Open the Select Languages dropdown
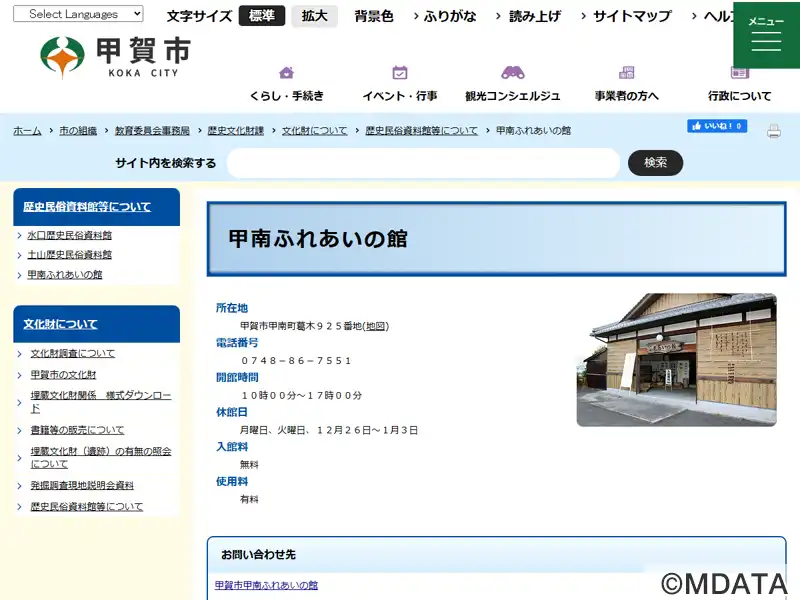This screenshot has height=600, width=800. pos(78,14)
